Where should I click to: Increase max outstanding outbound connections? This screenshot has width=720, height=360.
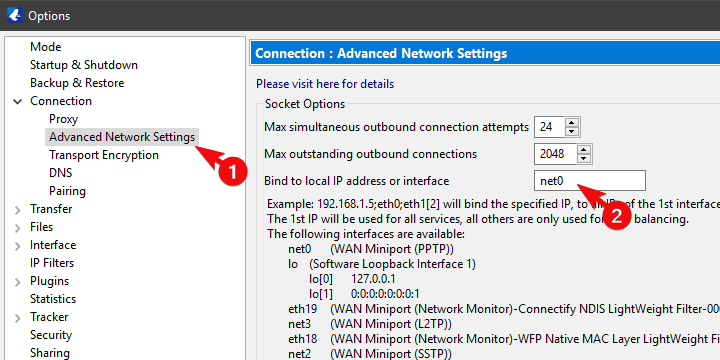point(583,149)
